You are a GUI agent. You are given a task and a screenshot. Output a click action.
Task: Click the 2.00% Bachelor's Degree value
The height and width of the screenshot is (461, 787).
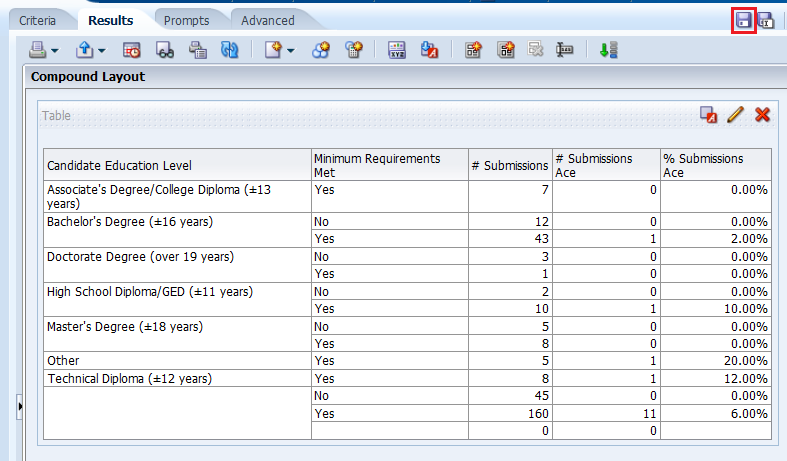click(749, 239)
